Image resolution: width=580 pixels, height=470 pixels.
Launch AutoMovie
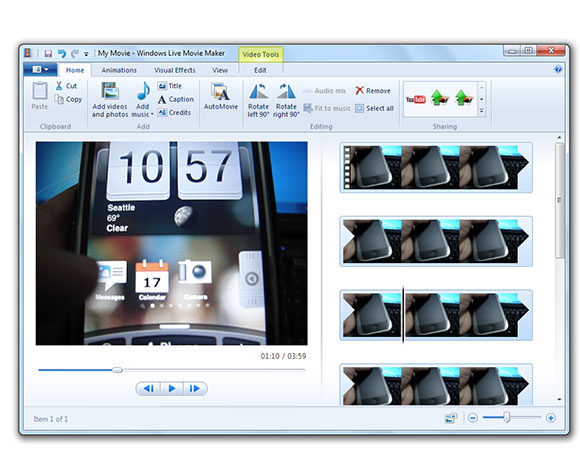click(x=221, y=96)
